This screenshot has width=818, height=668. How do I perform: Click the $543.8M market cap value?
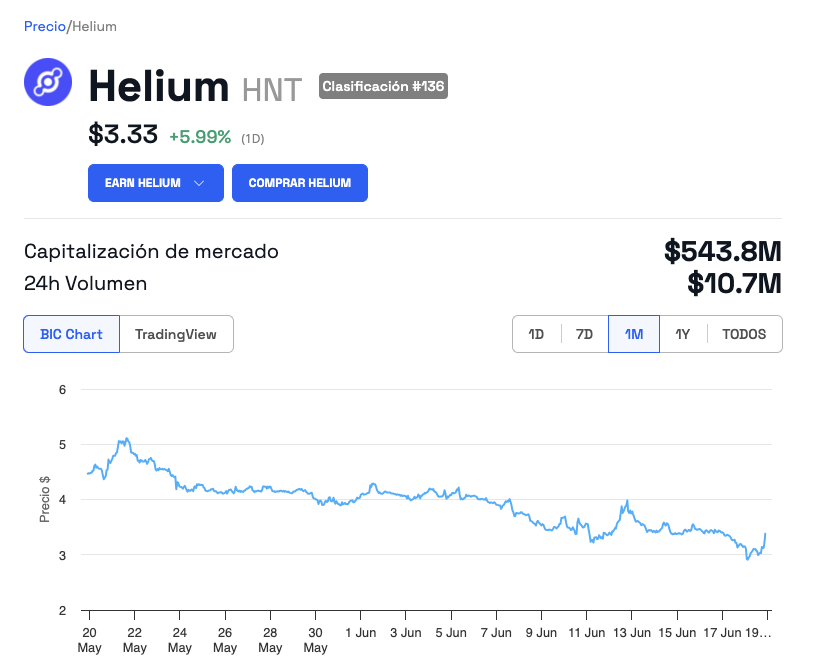click(x=722, y=251)
